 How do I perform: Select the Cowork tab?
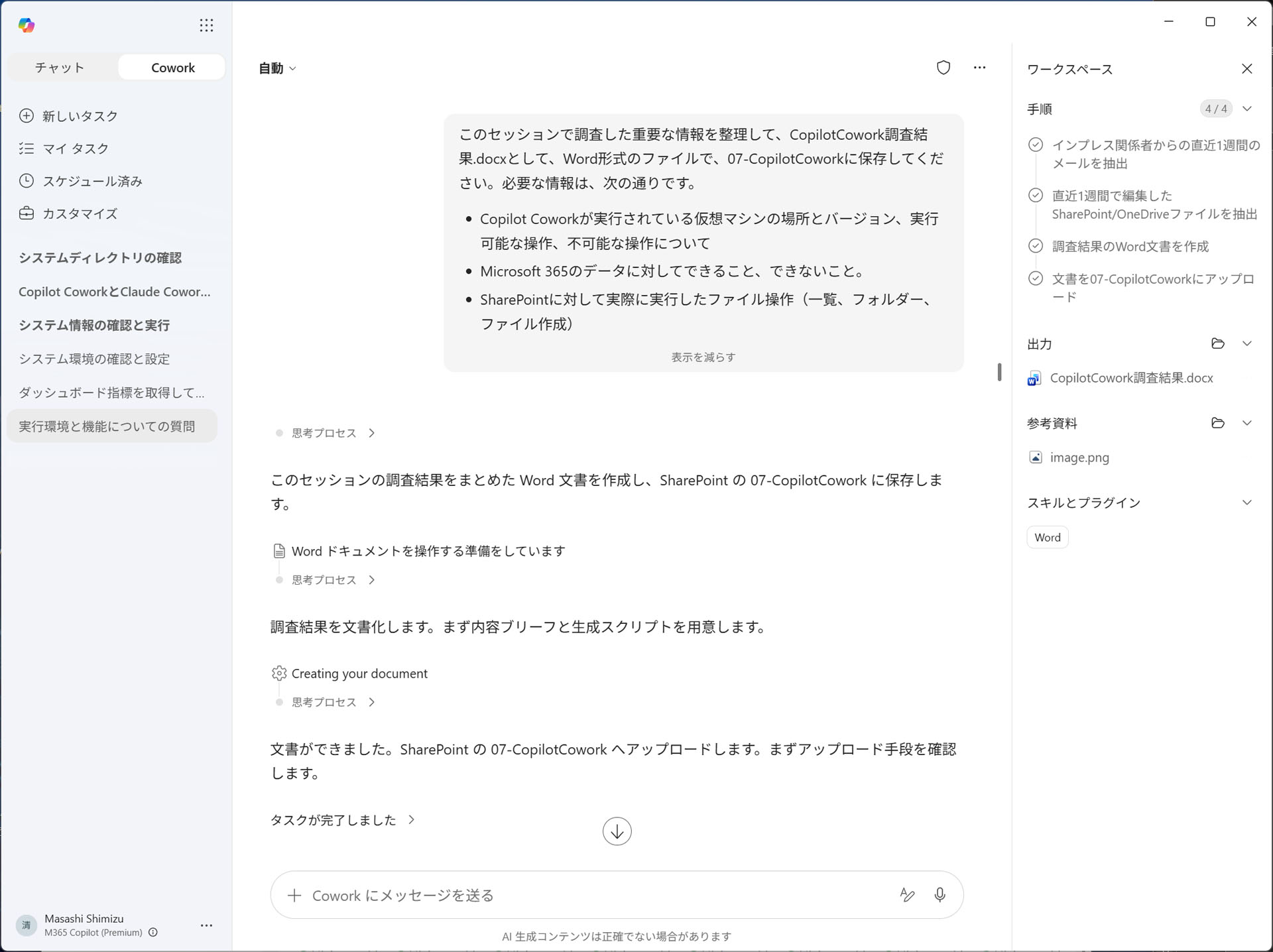(x=172, y=68)
